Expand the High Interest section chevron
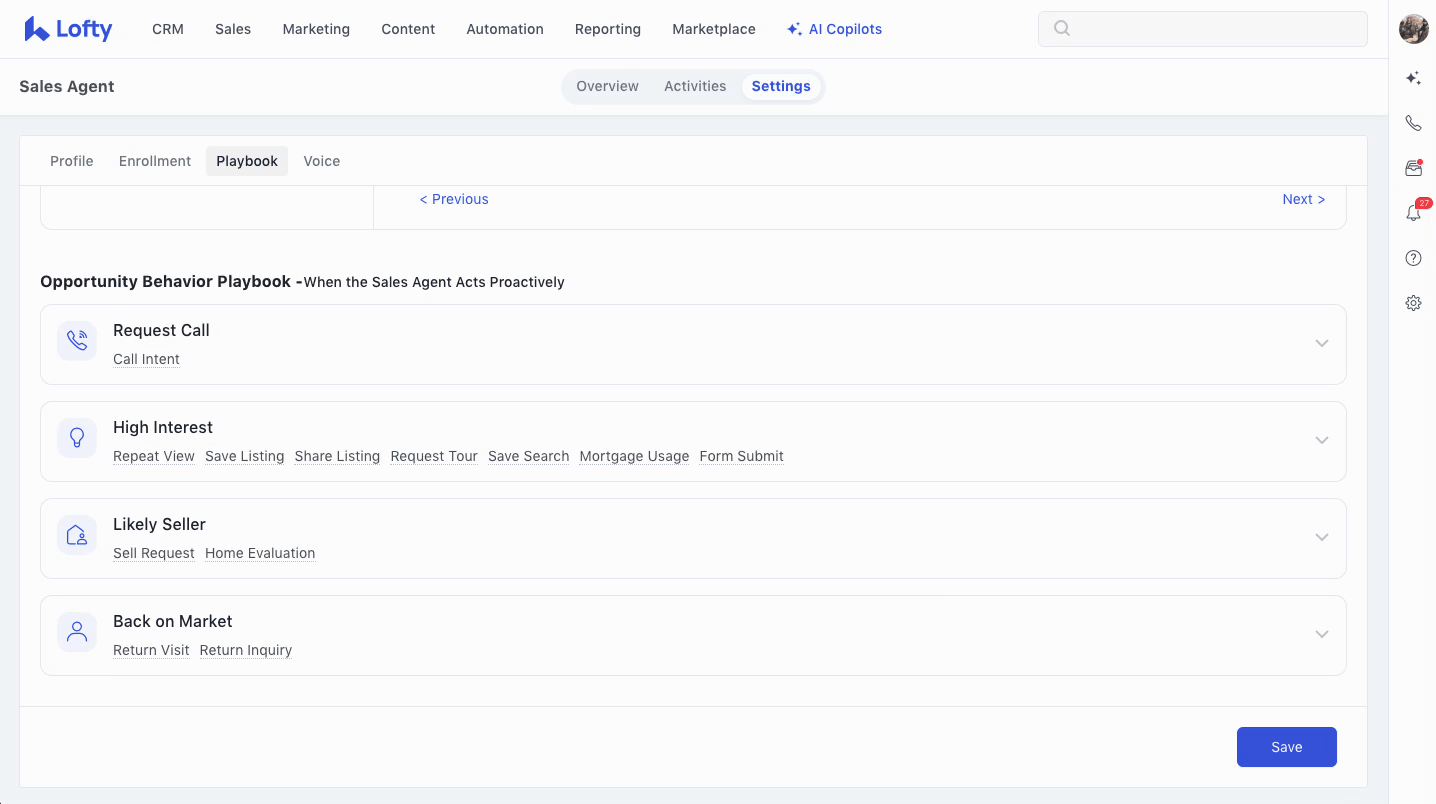The width and height of the screenshot is (1436, 804). coord(1321,441)
